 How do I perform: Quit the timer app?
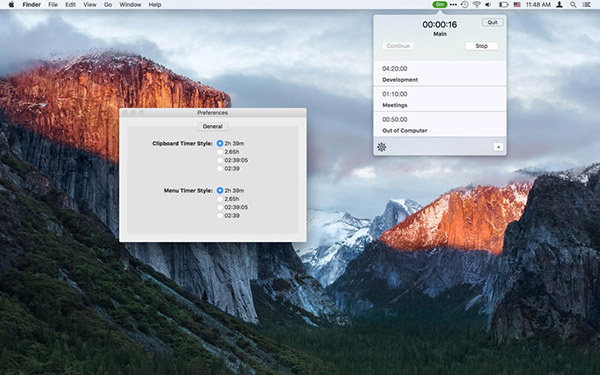pos(492,22)
